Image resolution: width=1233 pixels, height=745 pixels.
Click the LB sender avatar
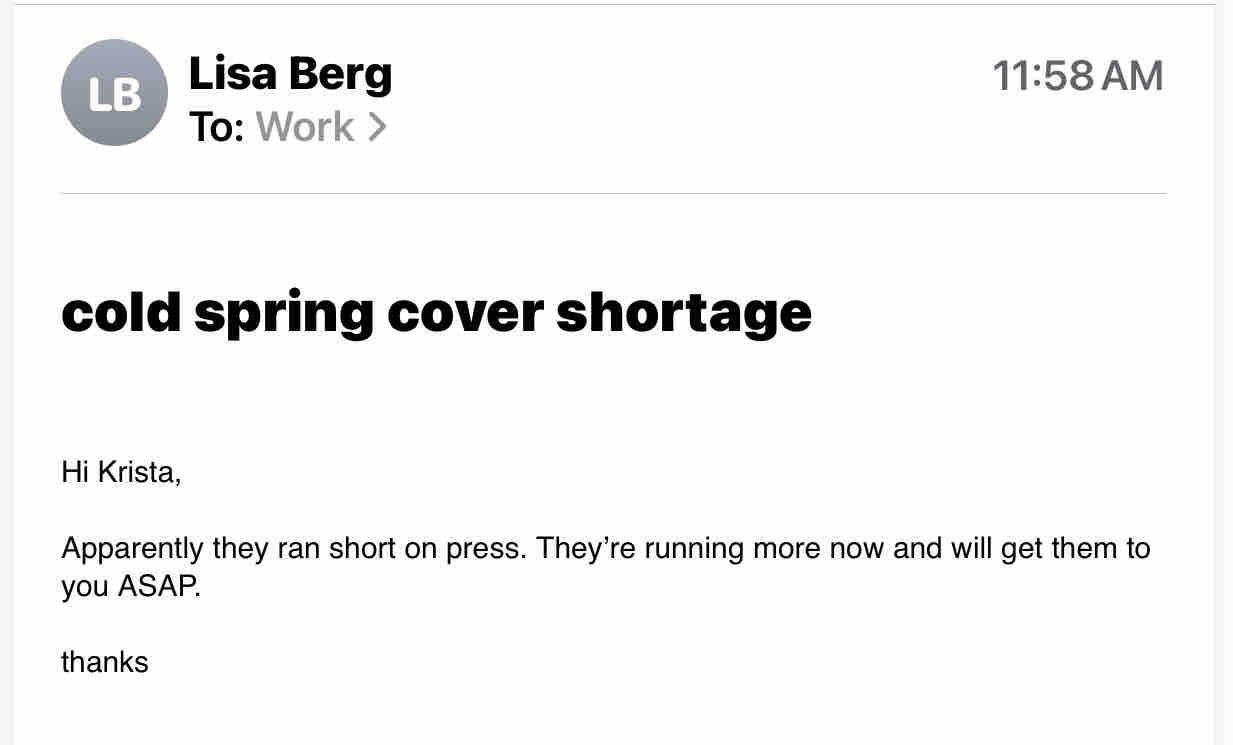(114, 93)
